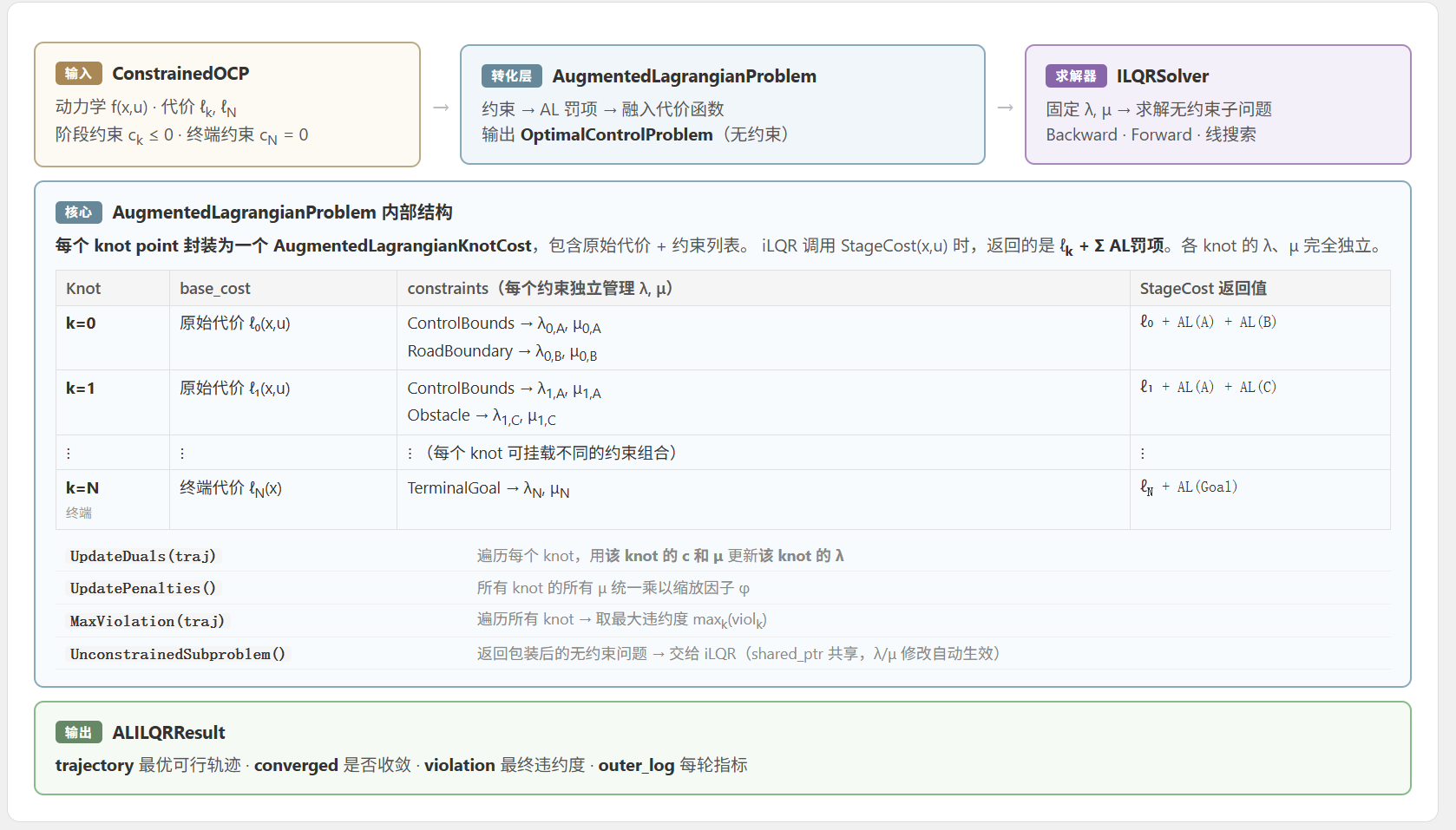Click the 输出 badge beside ALILQRResult
The image size is (1456, 830).
click(78, 733)
